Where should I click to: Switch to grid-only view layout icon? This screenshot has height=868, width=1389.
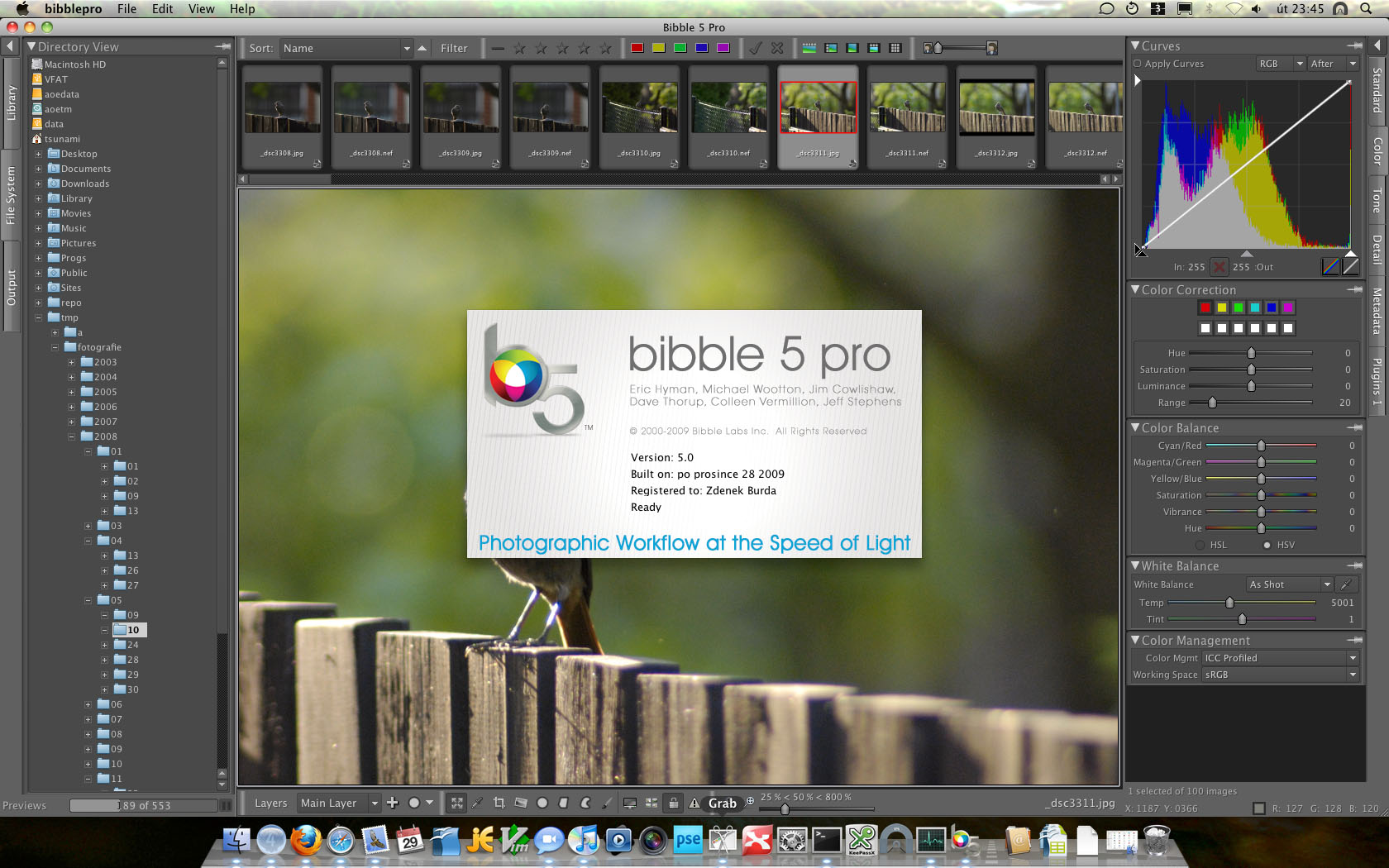tap(895, 48)
